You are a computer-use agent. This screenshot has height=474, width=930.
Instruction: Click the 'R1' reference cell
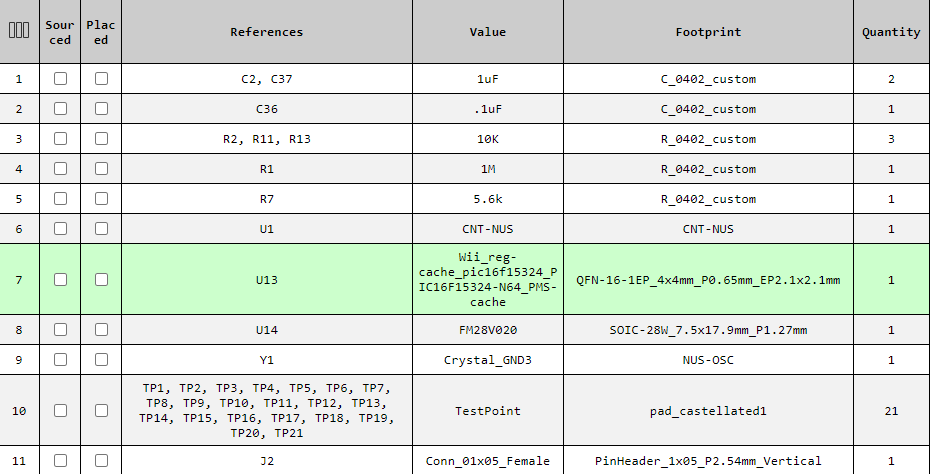click(x=267, y=169)
